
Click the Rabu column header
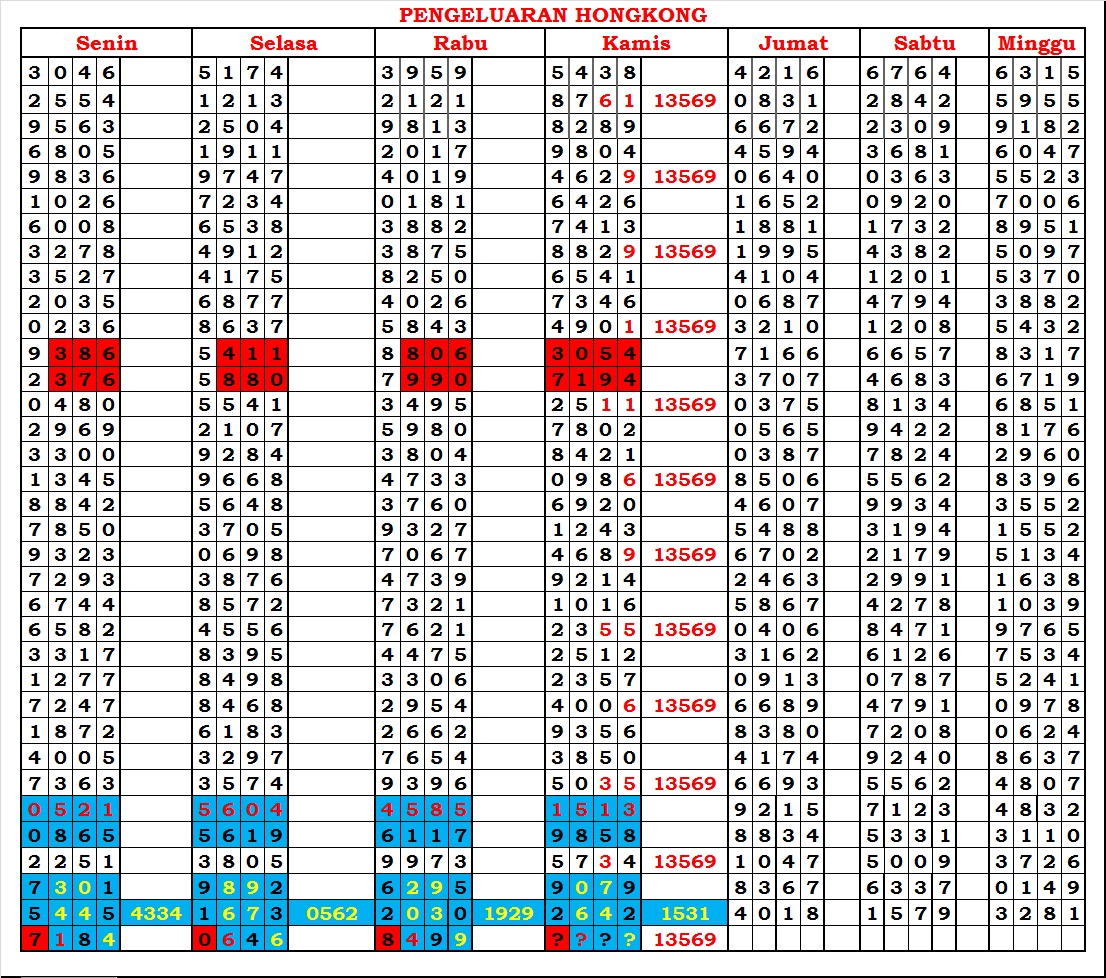pyautogui.click(x=460, y=43)
